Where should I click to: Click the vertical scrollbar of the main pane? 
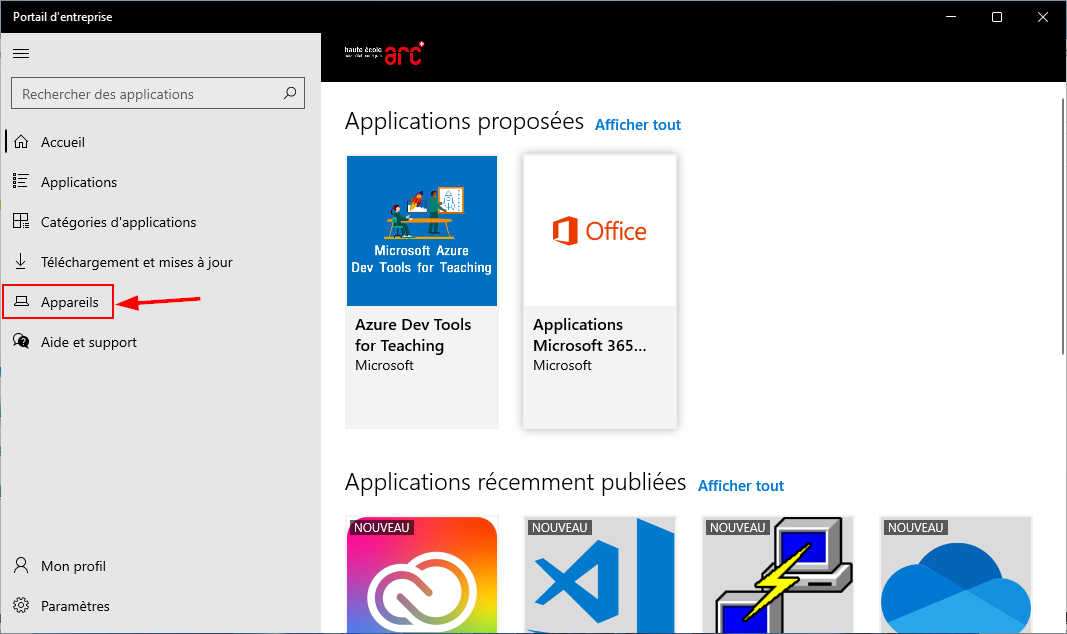click(x=1063, y=226)
